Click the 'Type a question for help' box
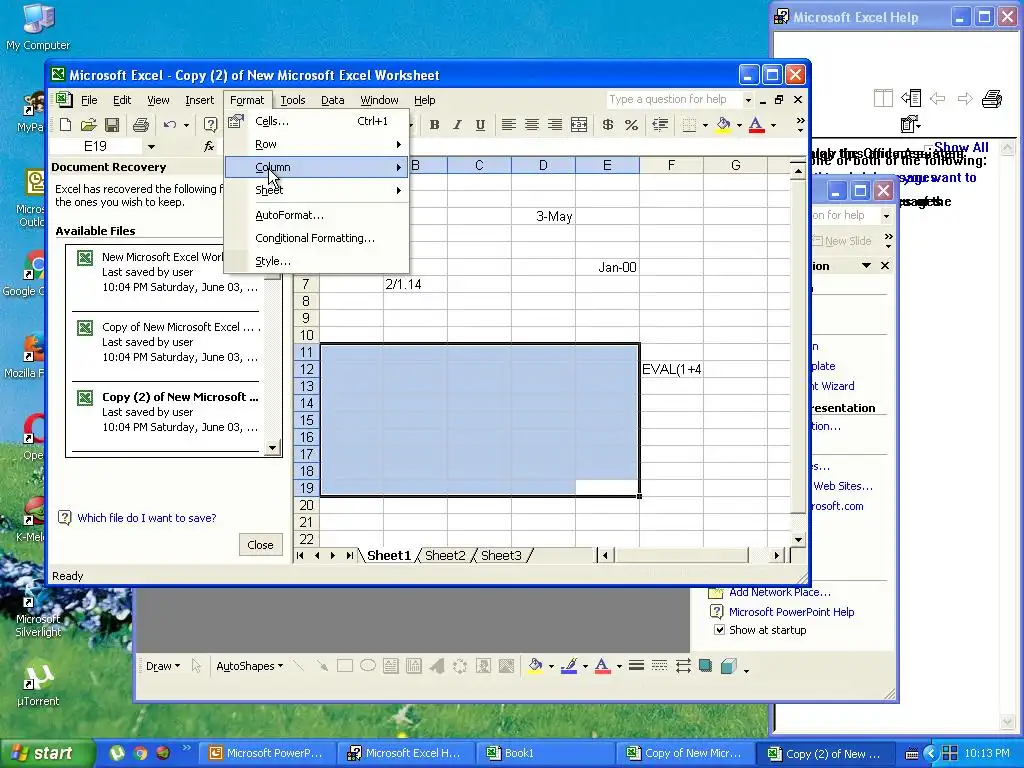This screenshot has width=1024, height=768. coord(673,99)
